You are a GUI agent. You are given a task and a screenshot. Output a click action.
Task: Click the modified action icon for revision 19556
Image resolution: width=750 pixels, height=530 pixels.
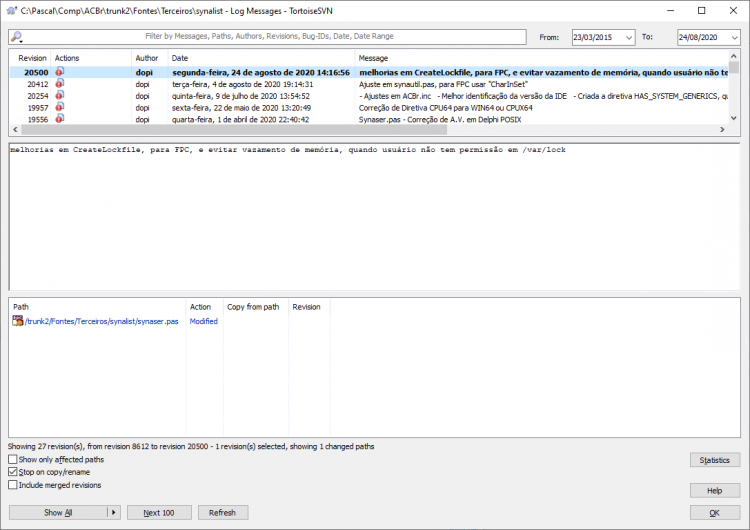pos(59,119)
